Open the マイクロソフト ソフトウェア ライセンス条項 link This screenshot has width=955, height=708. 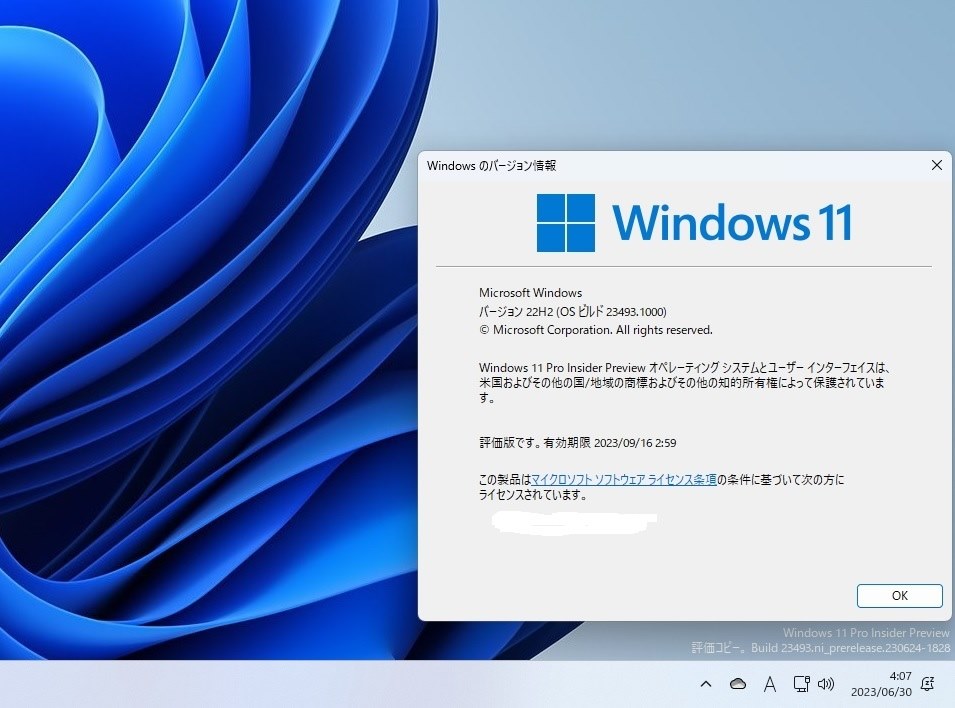pyautogui.click(x=624, y=479)
